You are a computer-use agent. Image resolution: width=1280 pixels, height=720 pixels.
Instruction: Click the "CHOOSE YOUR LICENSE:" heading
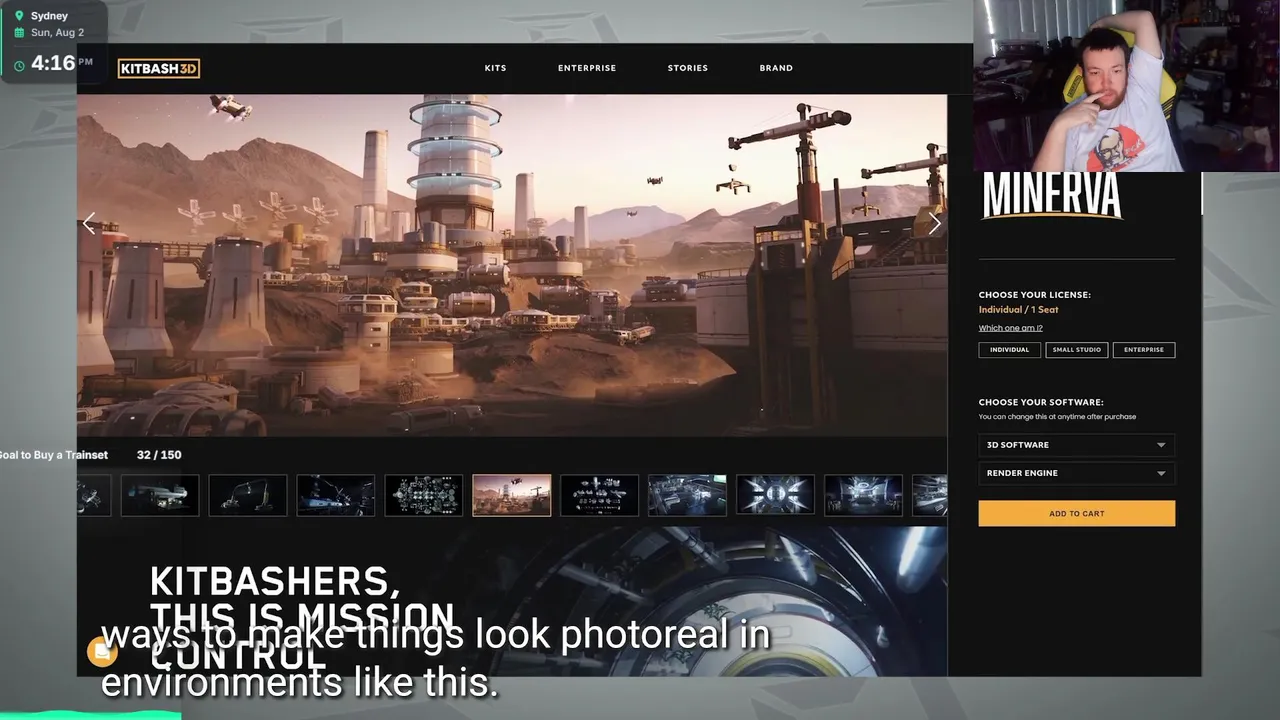(1035, 295)
